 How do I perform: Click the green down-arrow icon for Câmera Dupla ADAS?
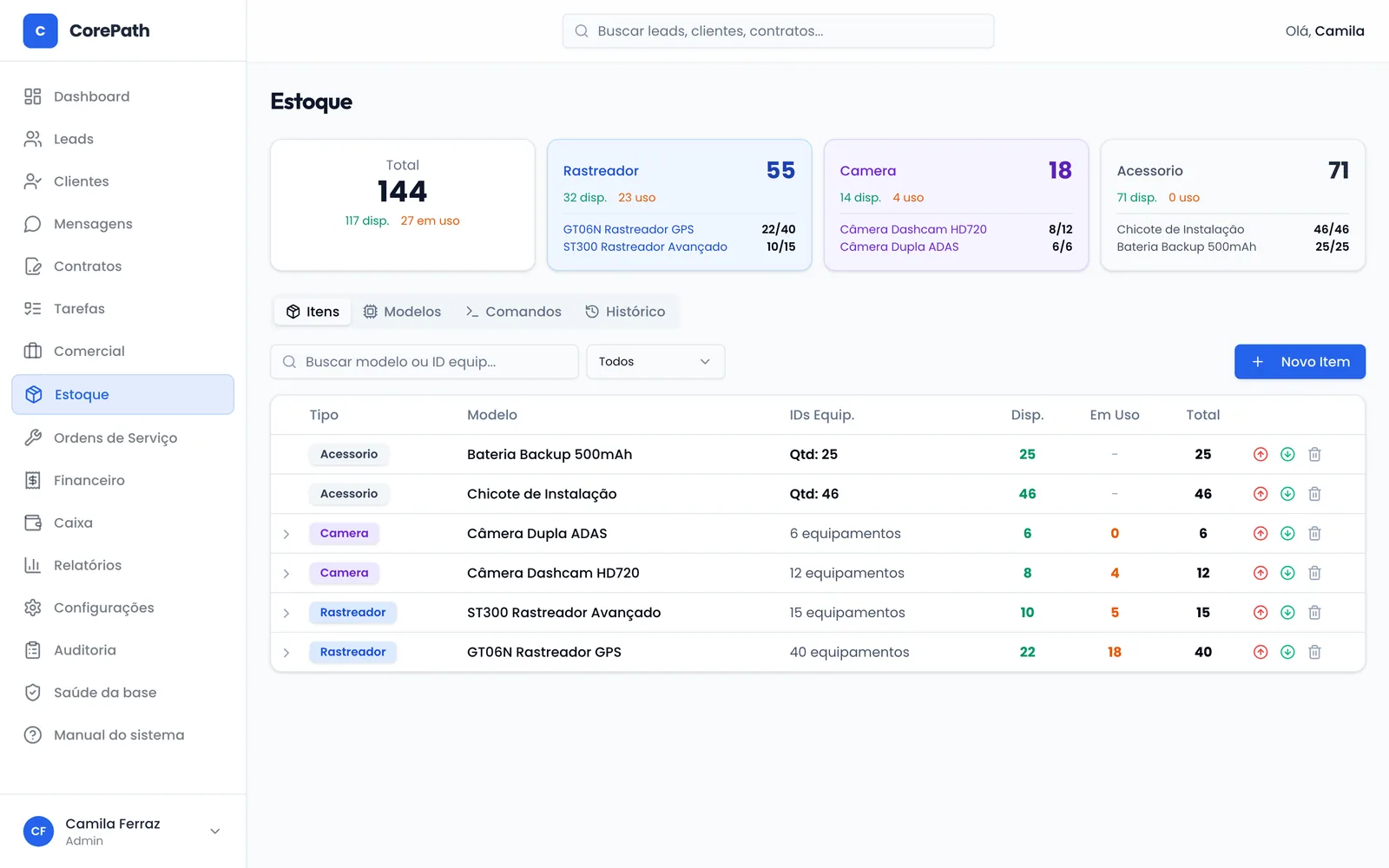click(1287, 534)
